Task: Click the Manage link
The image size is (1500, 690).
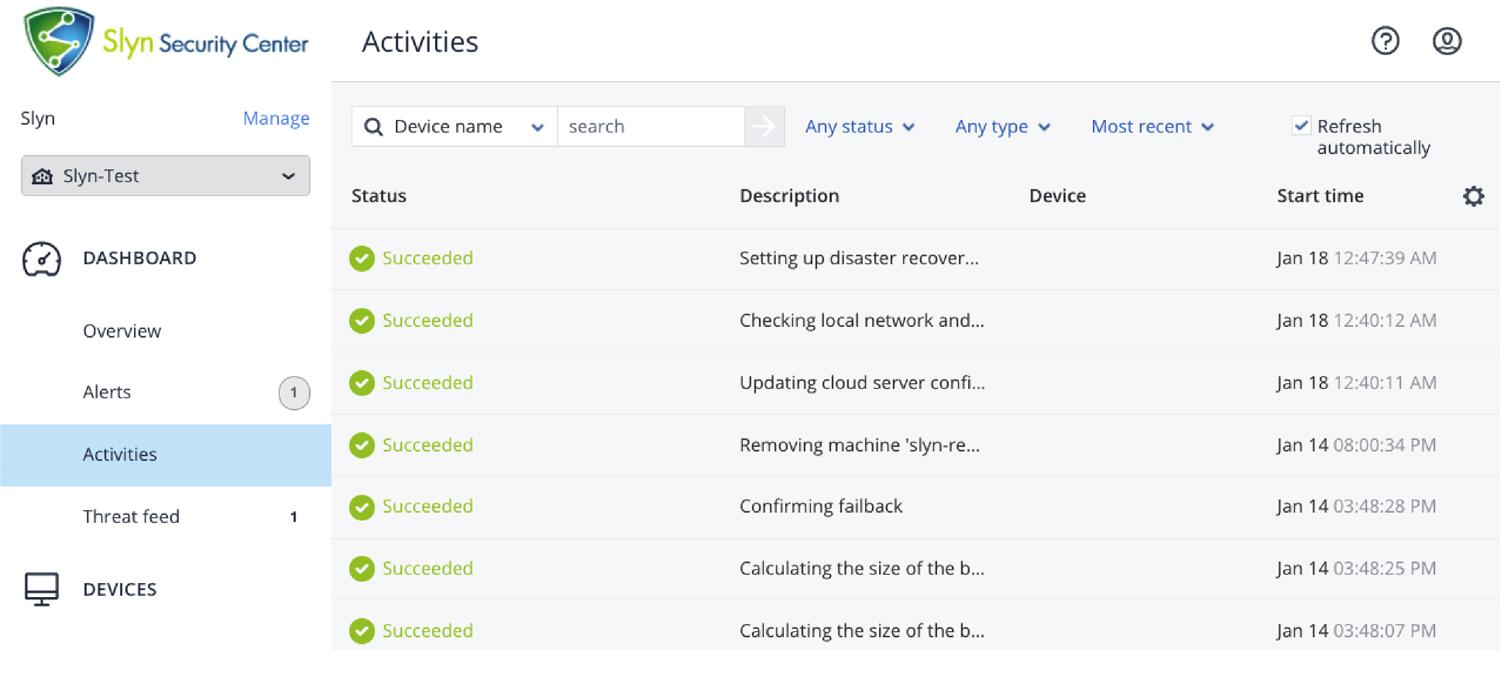Action: click(276, 118)
